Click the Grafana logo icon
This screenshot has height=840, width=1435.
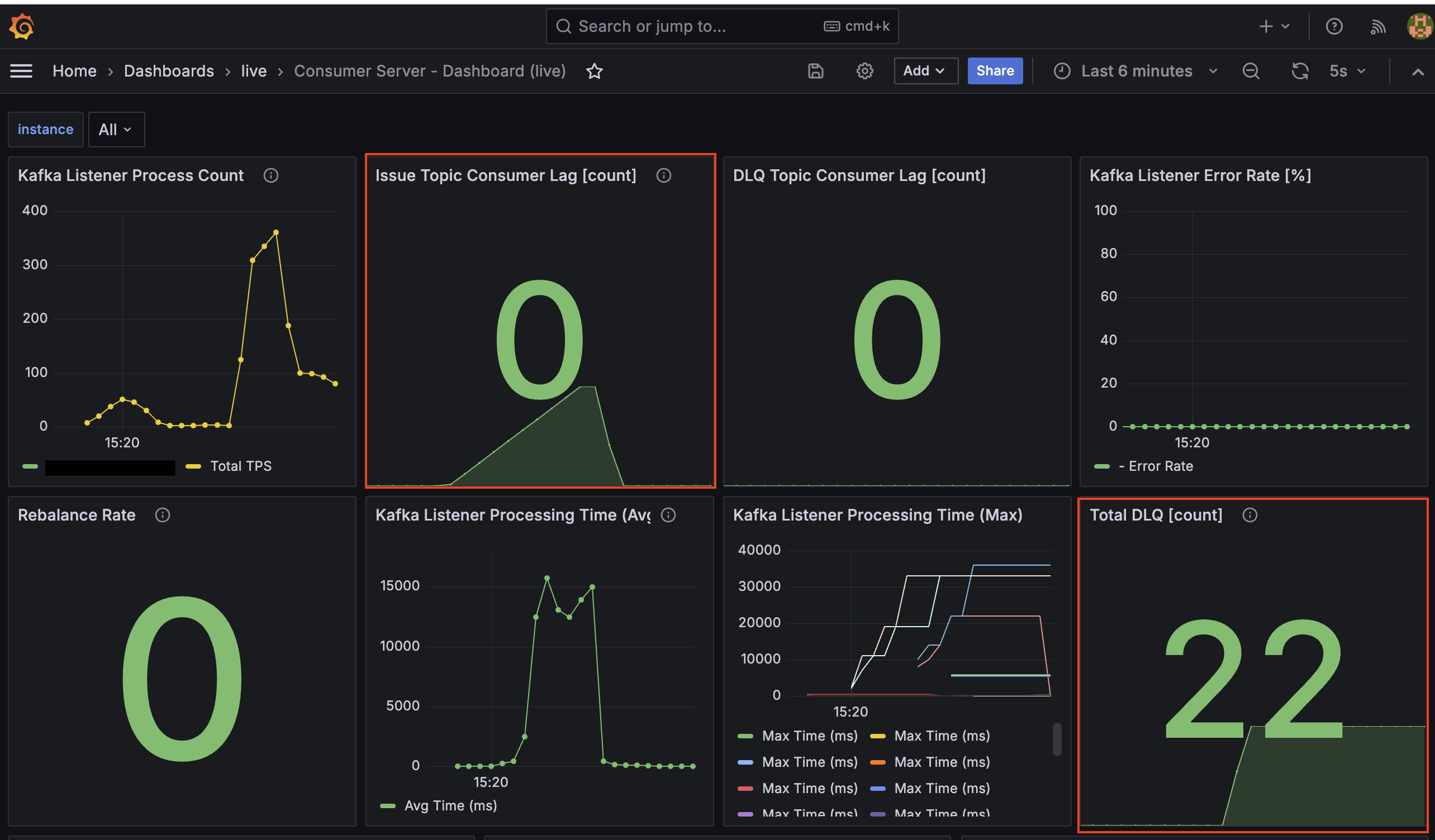point(22,26)
